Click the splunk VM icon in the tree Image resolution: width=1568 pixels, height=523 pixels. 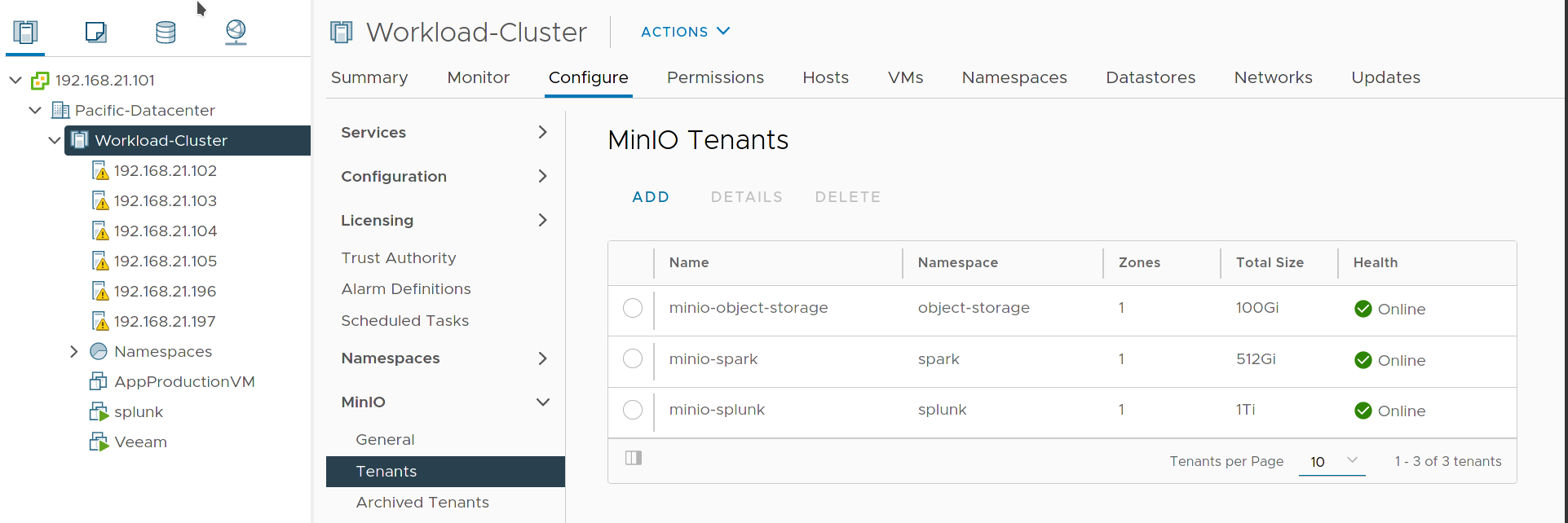tap(99, 412)
